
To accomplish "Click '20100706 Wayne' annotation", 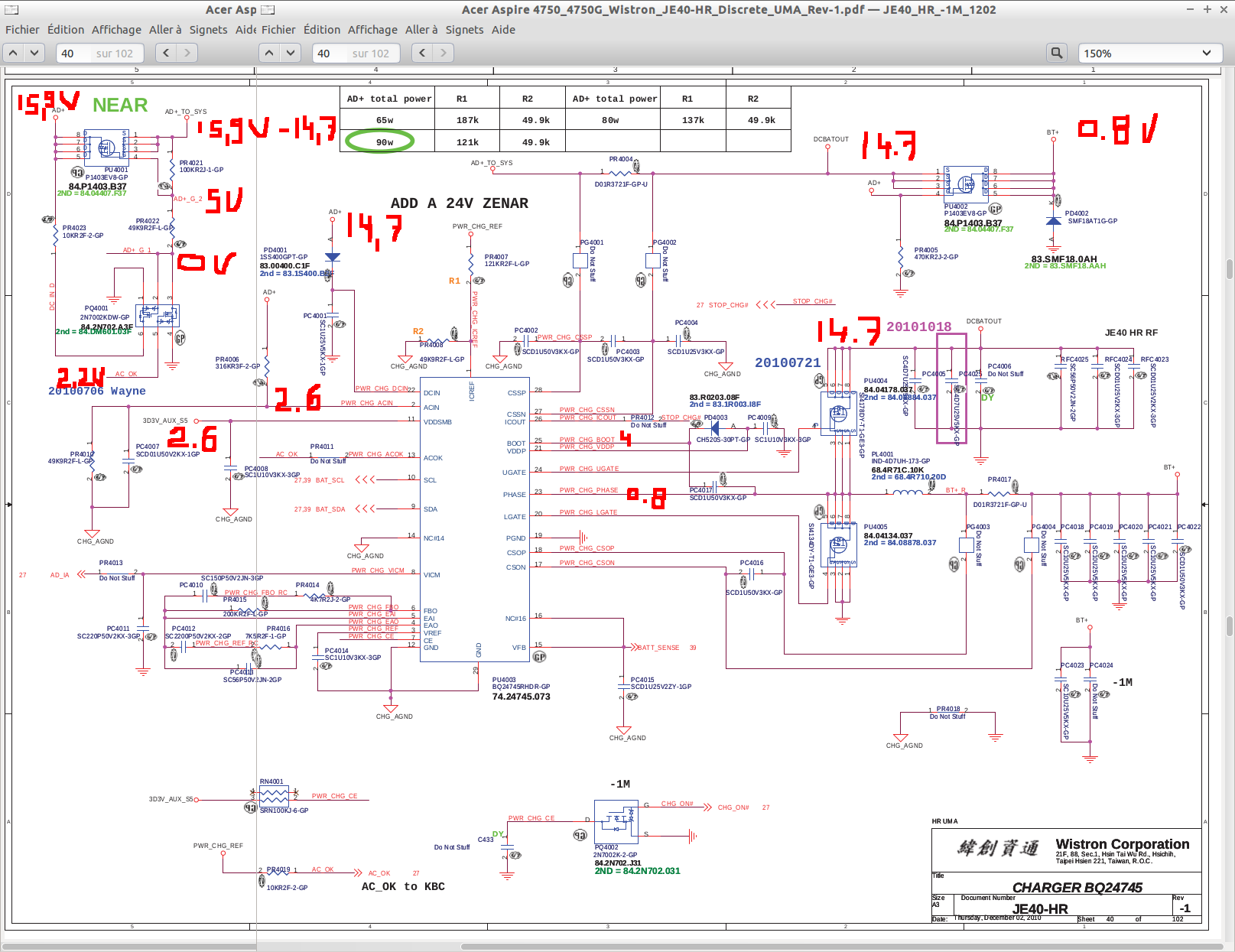I will (96, 391).
